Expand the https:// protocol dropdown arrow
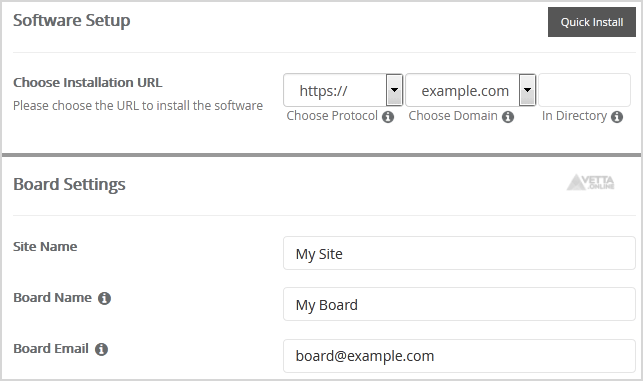The image size is (643, 381). pyautogui.click(x=394, y=90)
